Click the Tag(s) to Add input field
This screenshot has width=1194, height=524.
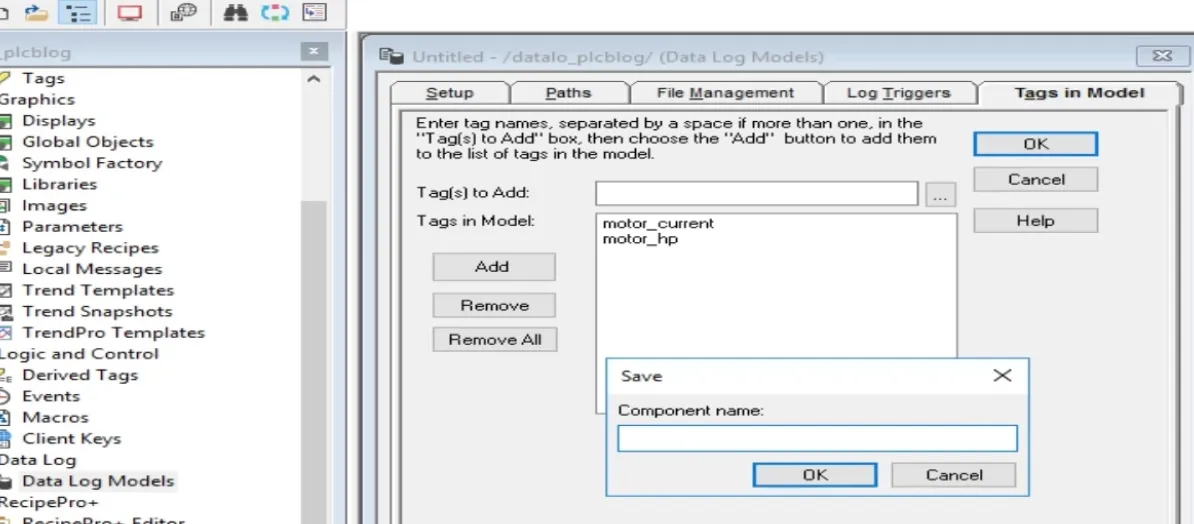click(x=756, y=193)
